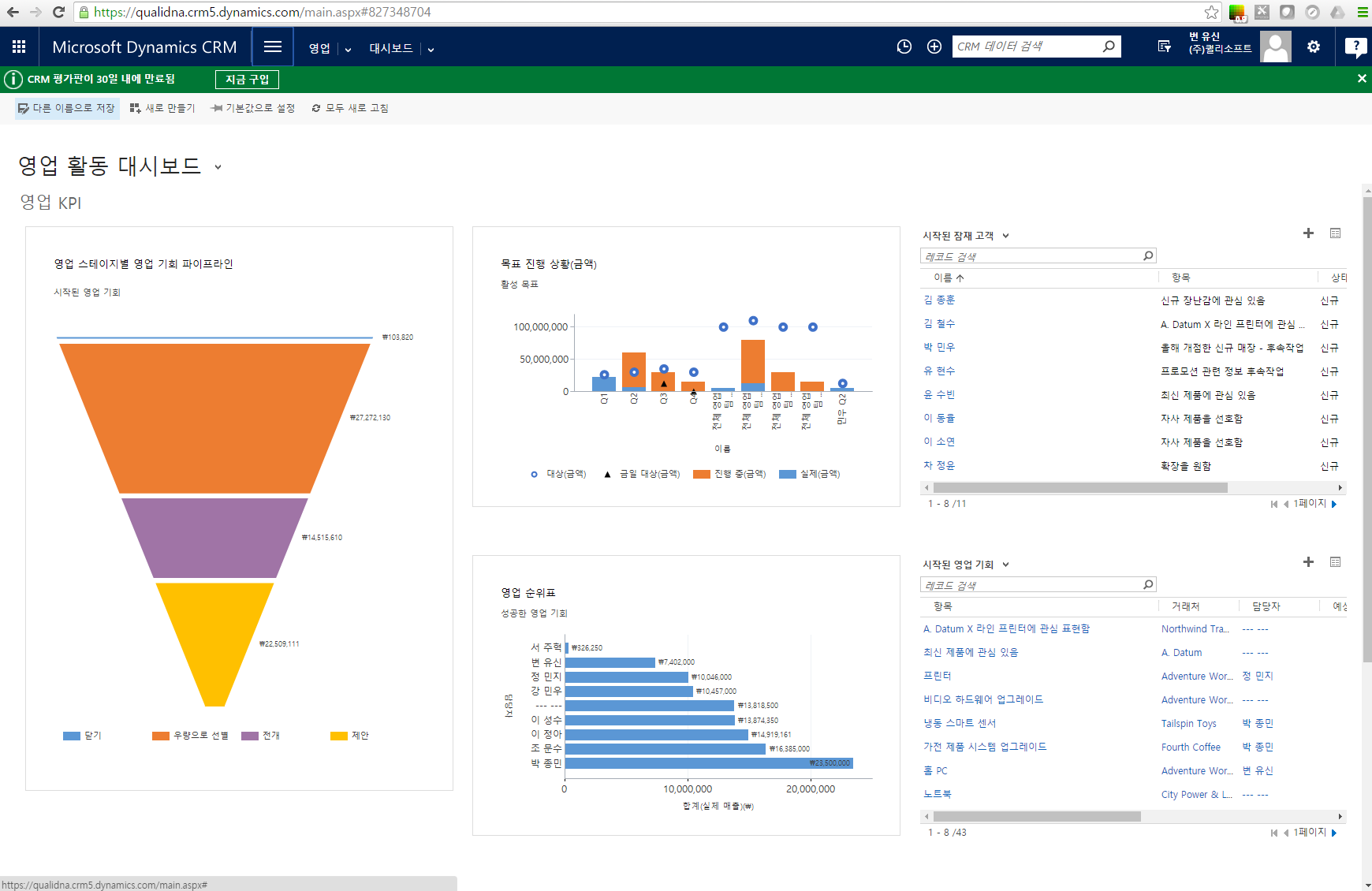This screenshot has width=1372, height=891.
Task: Dismiss the trial expiration banner
Action: (1362, 79)
